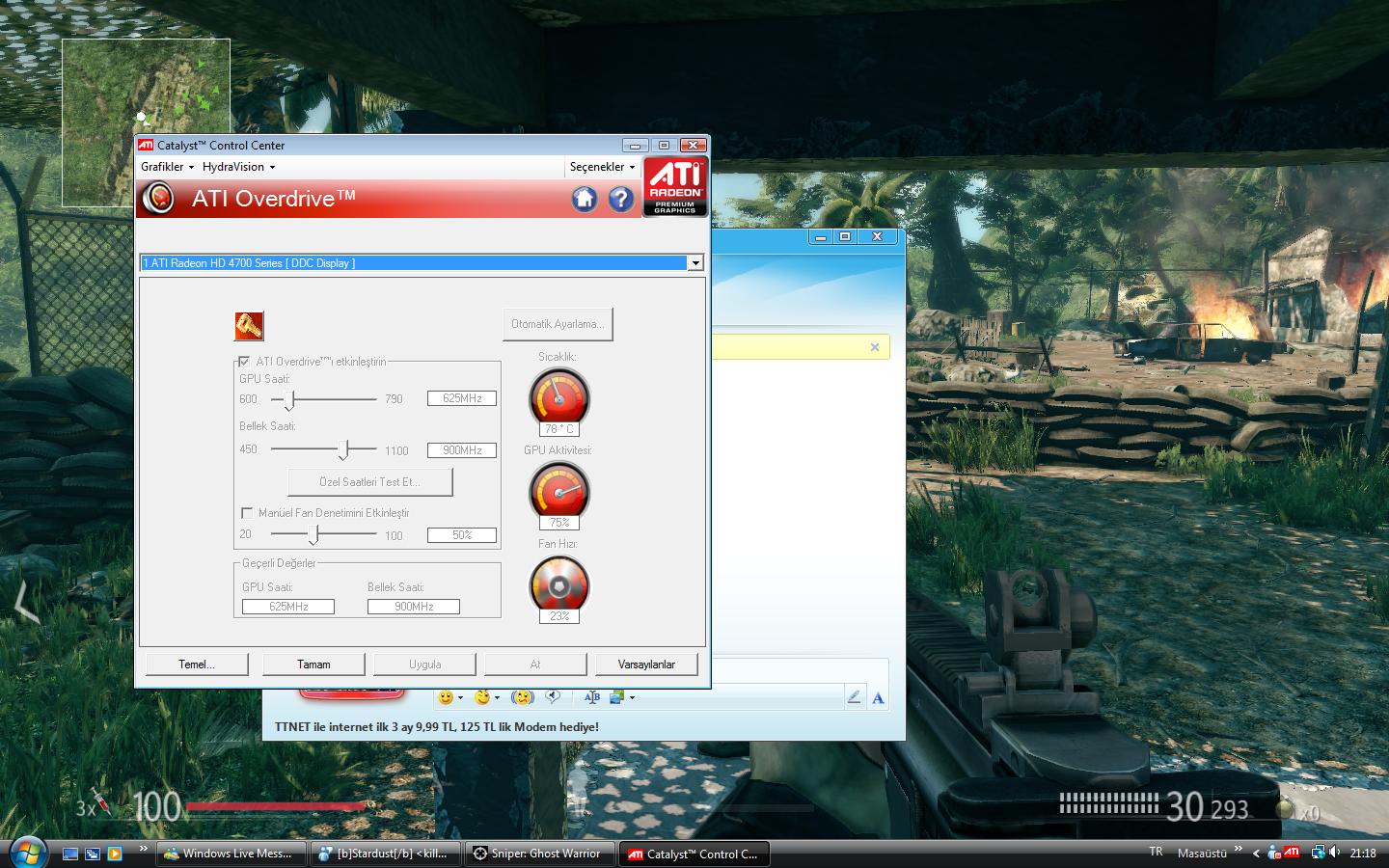Close the yellow notification bar in Messenger
The height and width of the screenshot is (868, 1389).
(x=875, y=347)
